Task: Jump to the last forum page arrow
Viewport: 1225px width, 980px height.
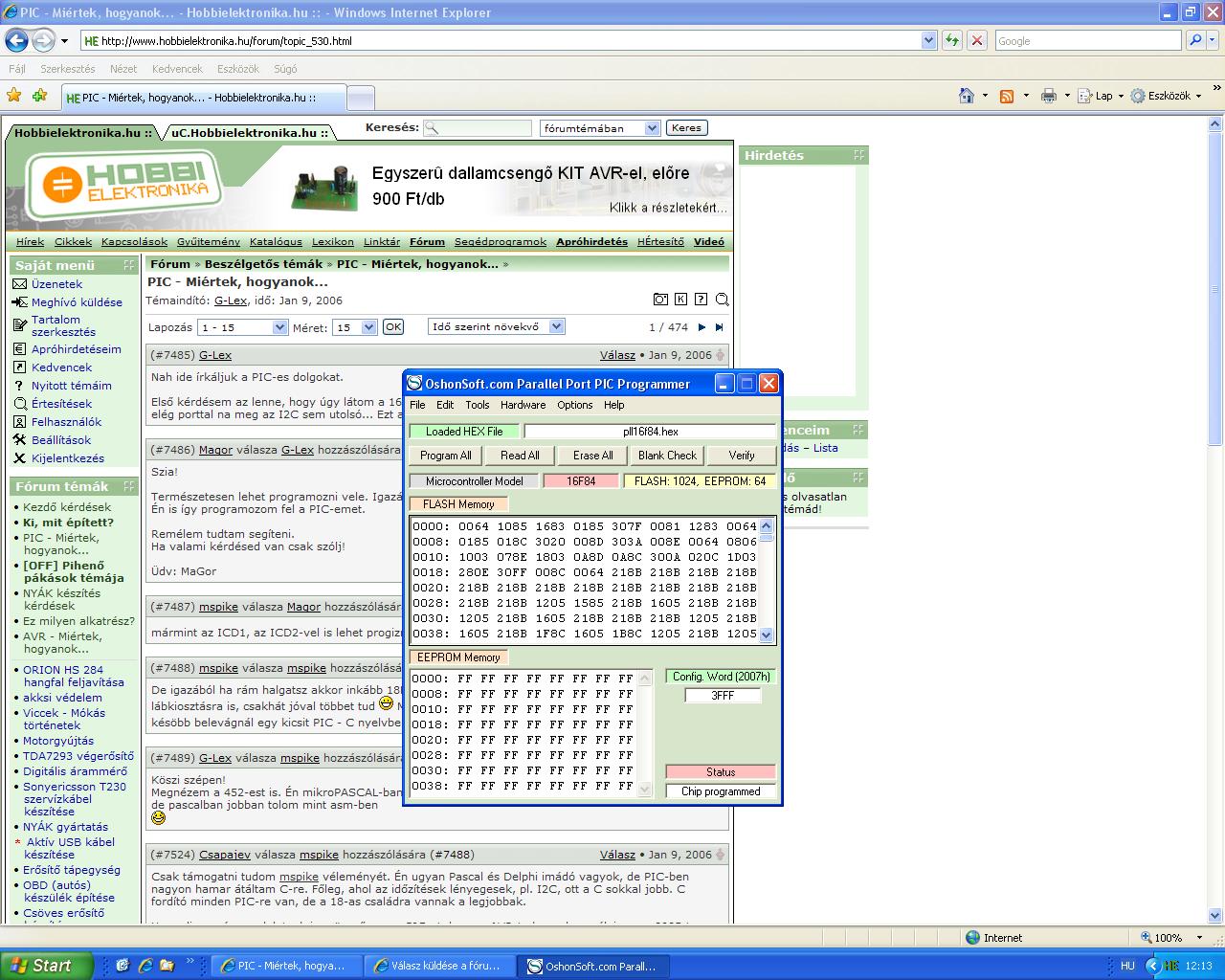Action: [720, 327]
